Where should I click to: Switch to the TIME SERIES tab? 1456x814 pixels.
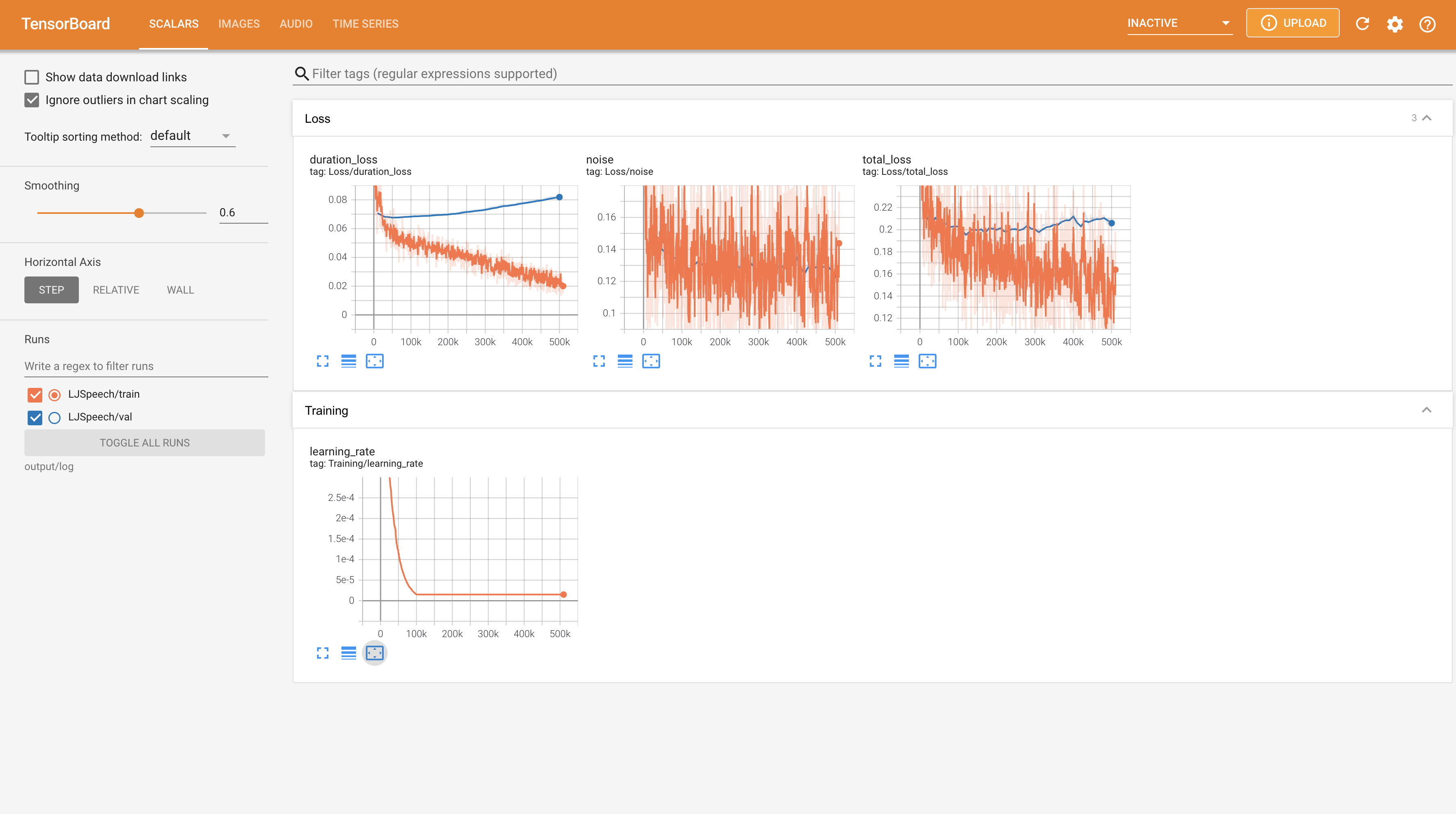click(x=365, y=24)
